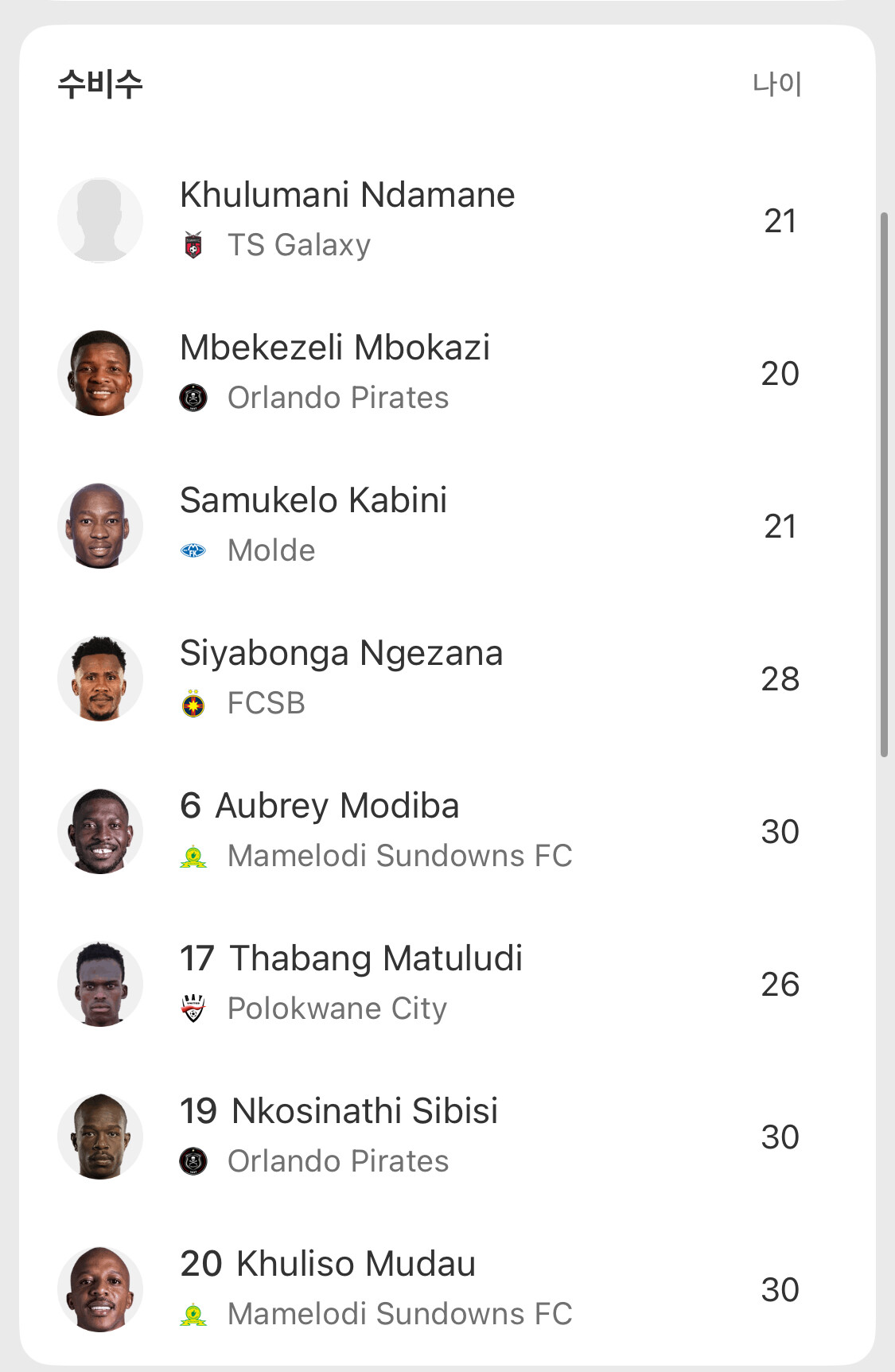Click the Mamelodi Sundowns crest under Aubrey Modiba
This screenshot has height=1372, width=895.
click(193, 857)
